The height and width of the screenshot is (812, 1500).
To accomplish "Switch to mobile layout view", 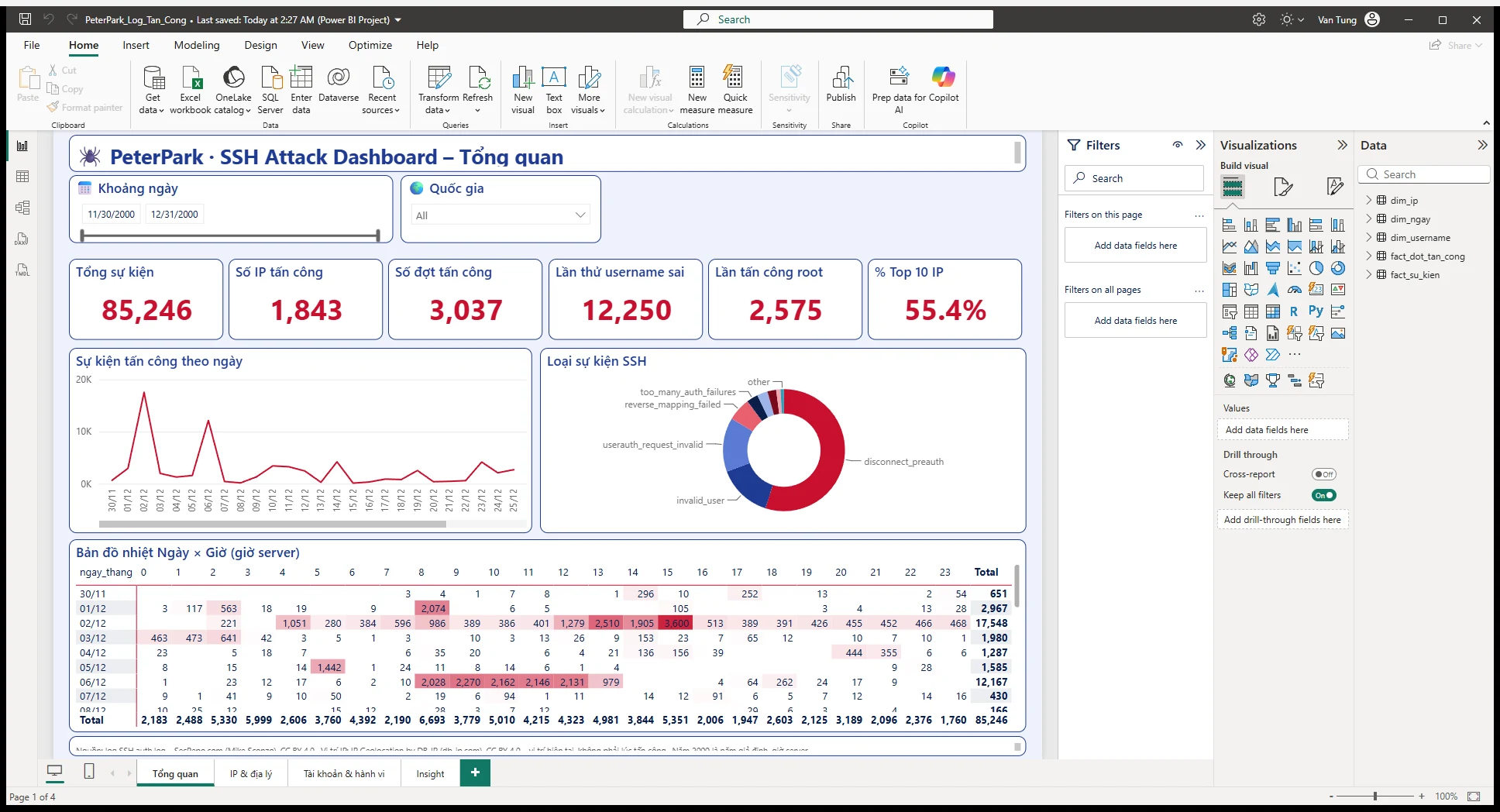I will click(89, 772).
